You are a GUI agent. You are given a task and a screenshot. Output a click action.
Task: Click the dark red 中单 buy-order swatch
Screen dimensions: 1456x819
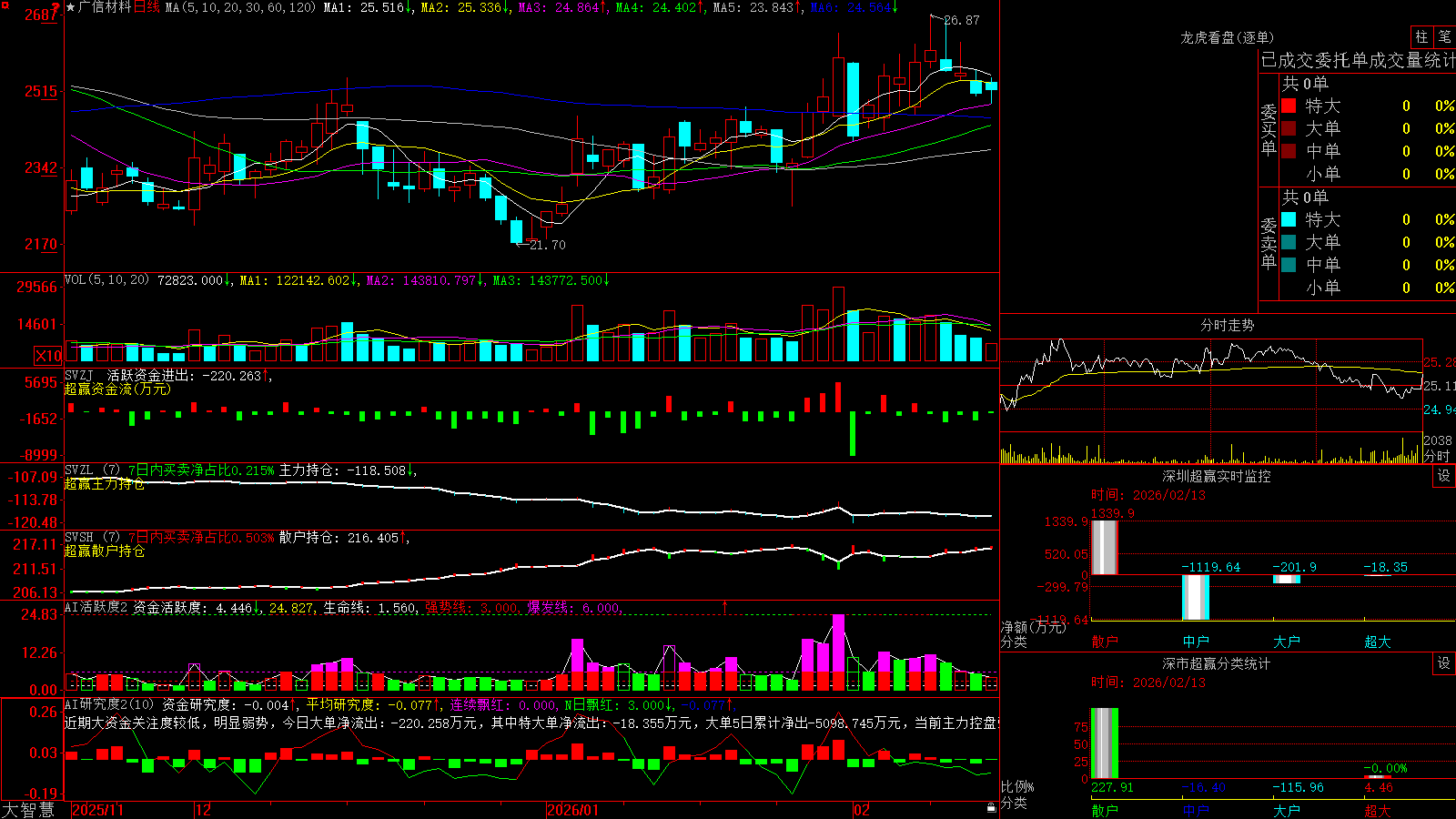[x=1289, y=151]
